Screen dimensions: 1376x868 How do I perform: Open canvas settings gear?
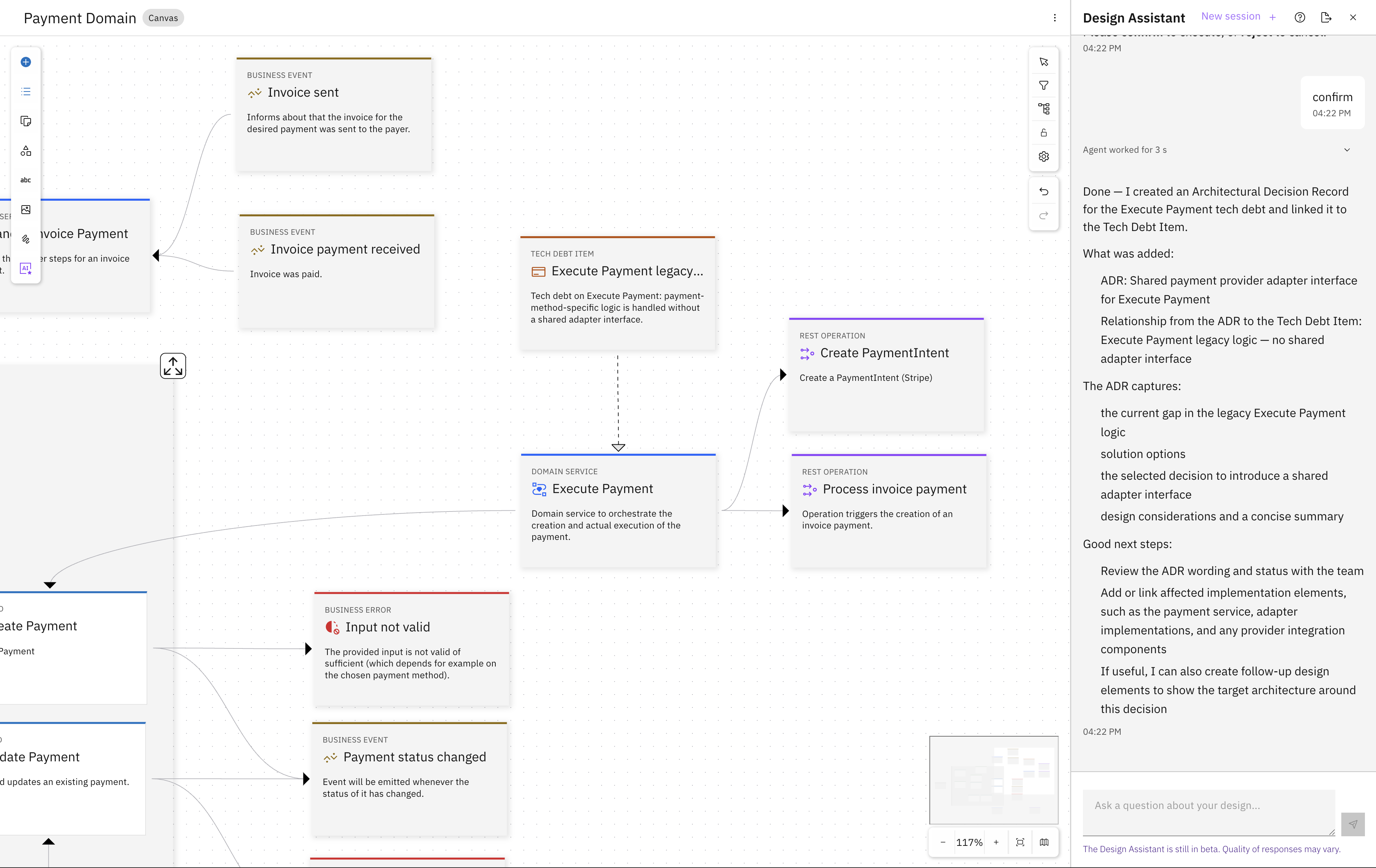pos(1043,156)
